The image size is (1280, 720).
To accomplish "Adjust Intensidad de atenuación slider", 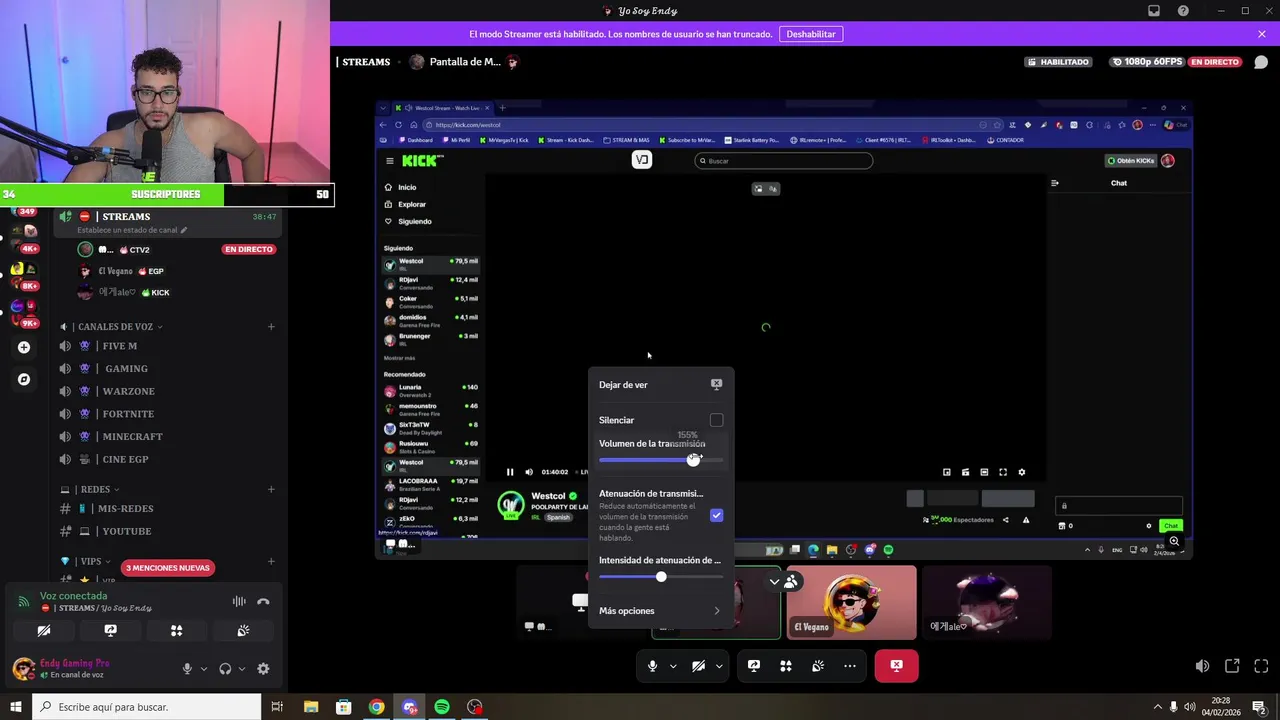I will (660, 577).
